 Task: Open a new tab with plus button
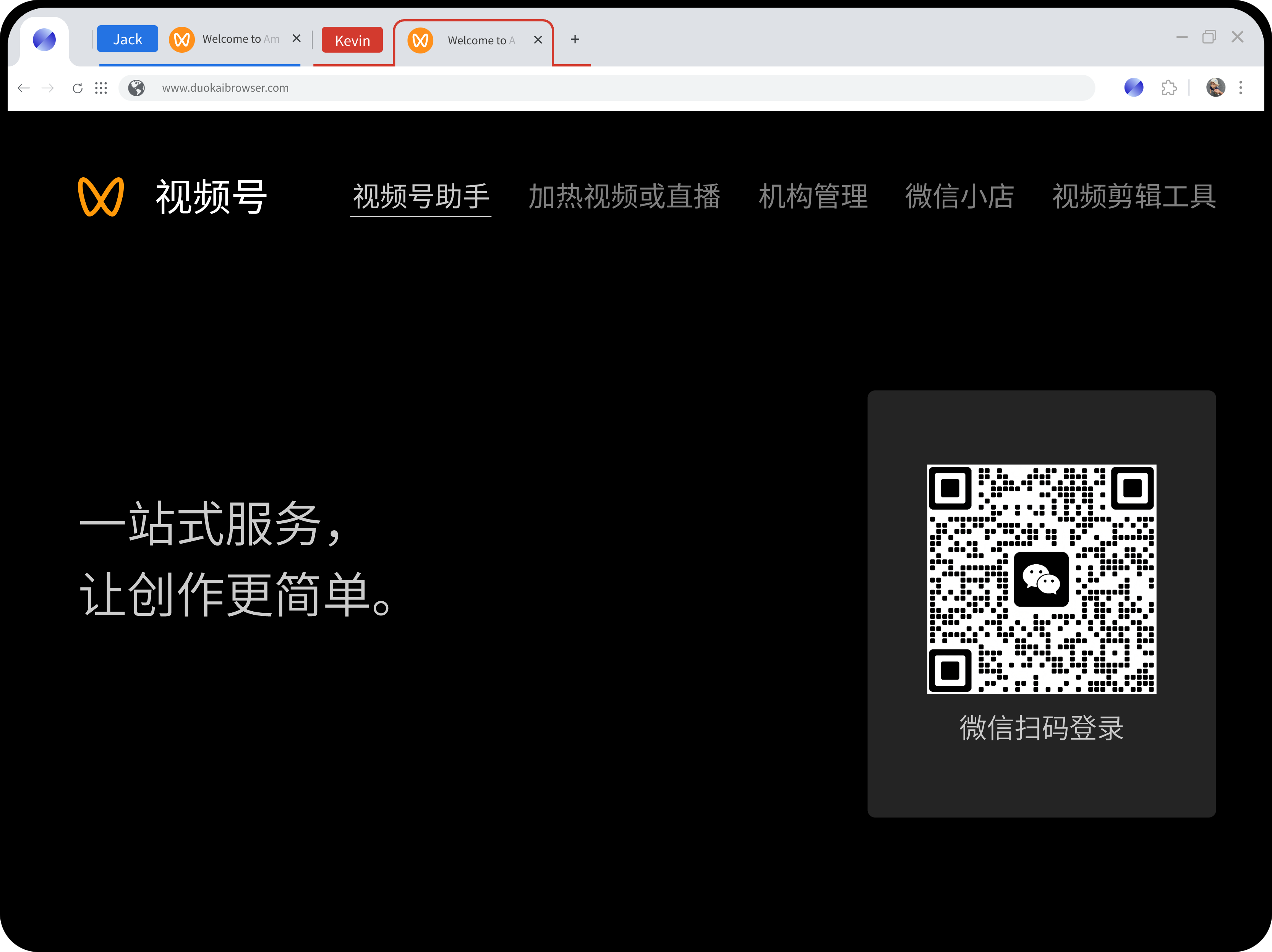pos(575,39)
